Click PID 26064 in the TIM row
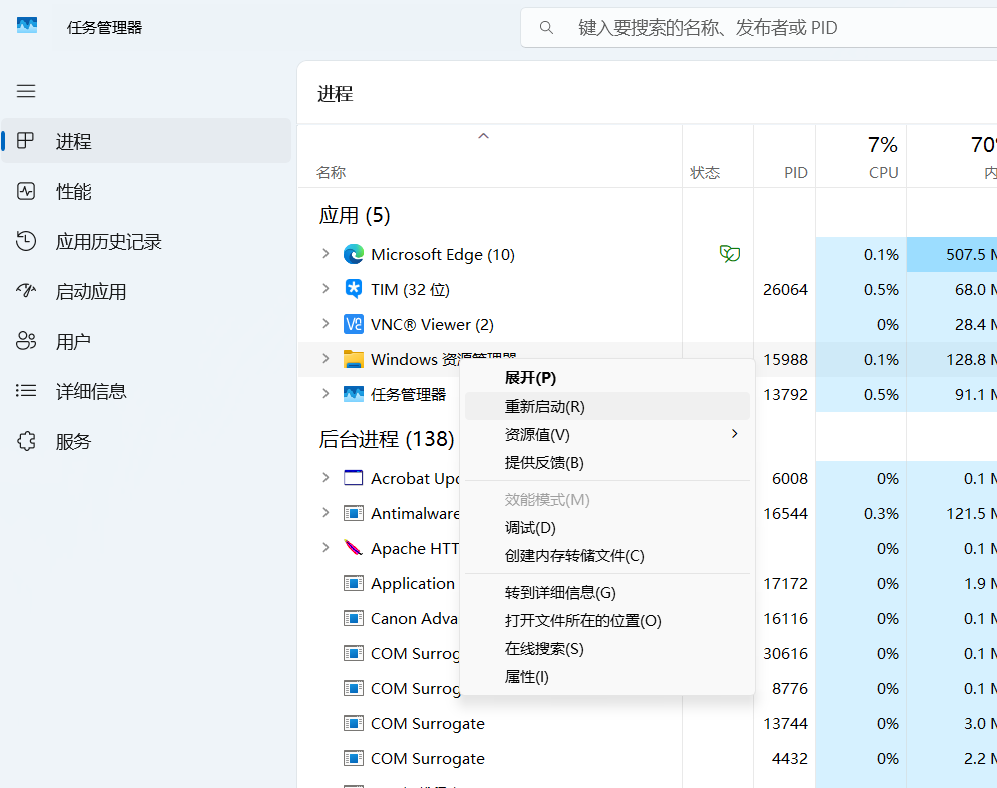Screen dimensions: 997x788 click(785, 289)
